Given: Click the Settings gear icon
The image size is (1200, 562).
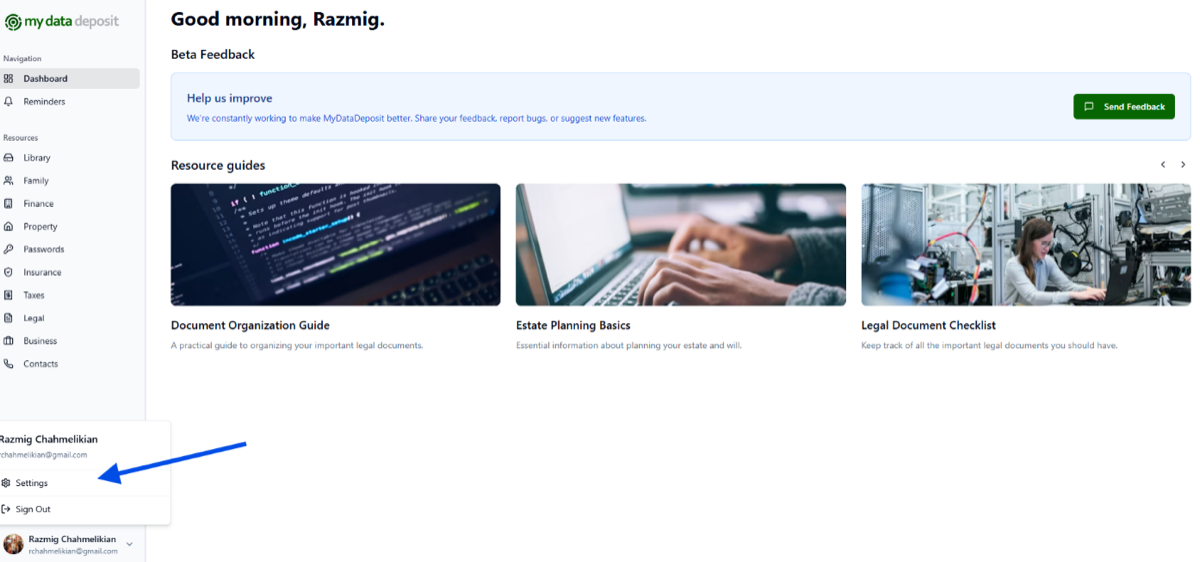Looking at the screenshot, I should (x=6, y=483).
